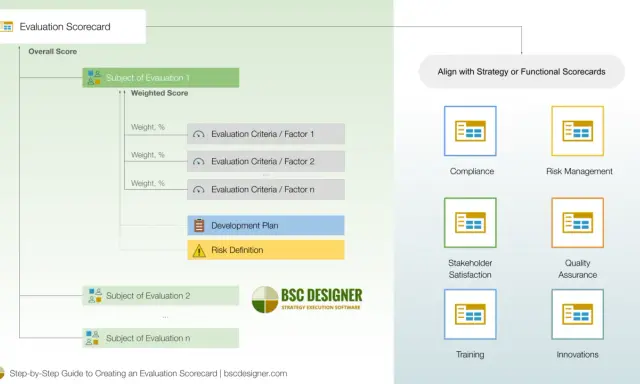This screenshot has height=384, width=640.
Task: Select the Evaluation Scorecard title box
Action: [73, 27]
